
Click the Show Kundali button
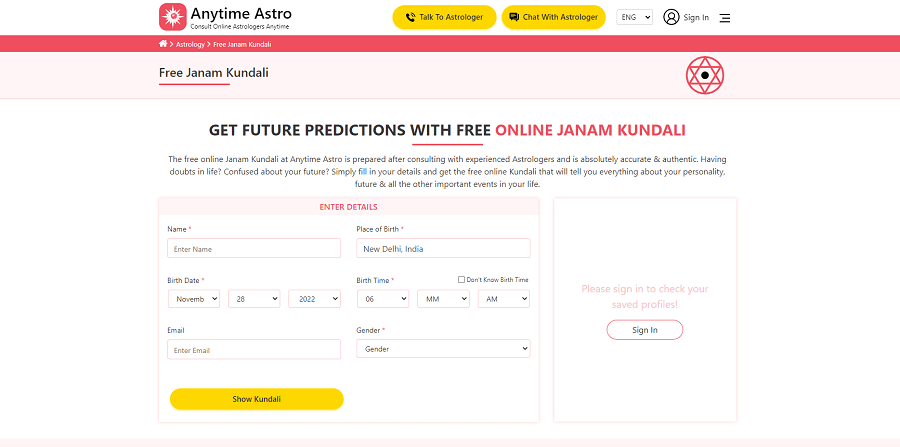[x=257, y=399]
